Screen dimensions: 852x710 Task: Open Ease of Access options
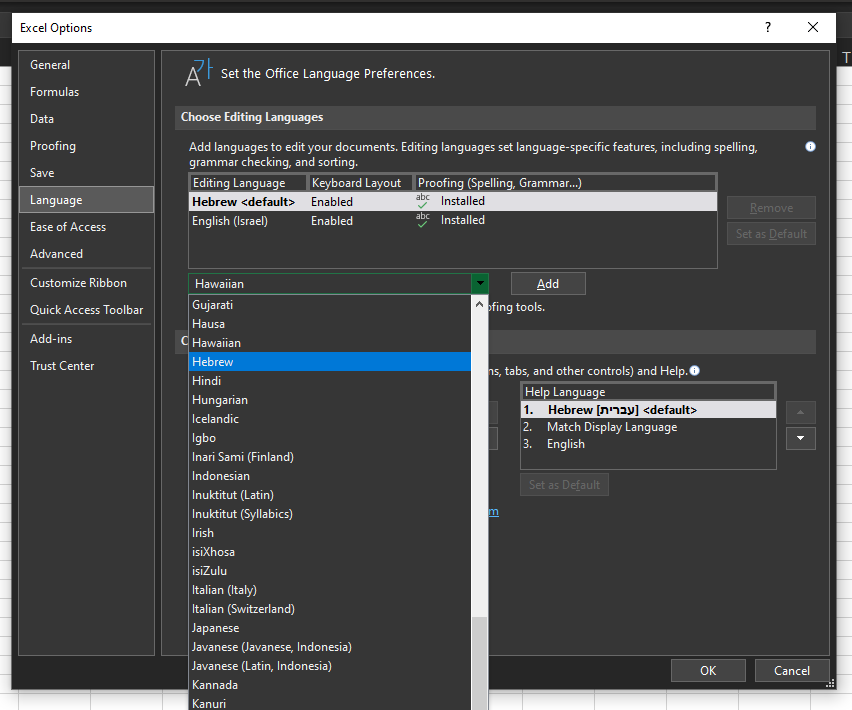coord(86,227)
